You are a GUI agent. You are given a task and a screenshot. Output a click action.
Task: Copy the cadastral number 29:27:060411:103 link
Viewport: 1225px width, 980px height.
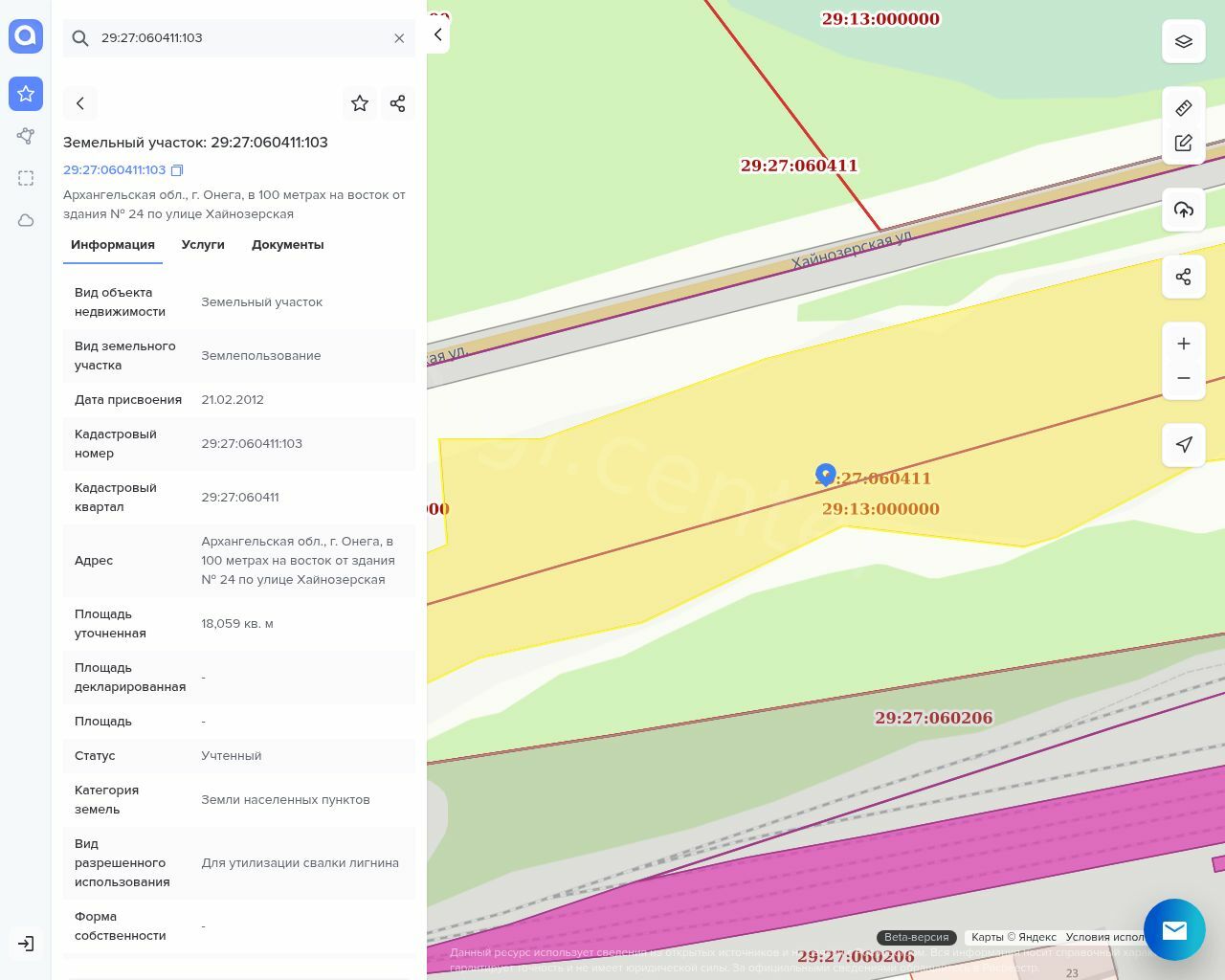177,170
